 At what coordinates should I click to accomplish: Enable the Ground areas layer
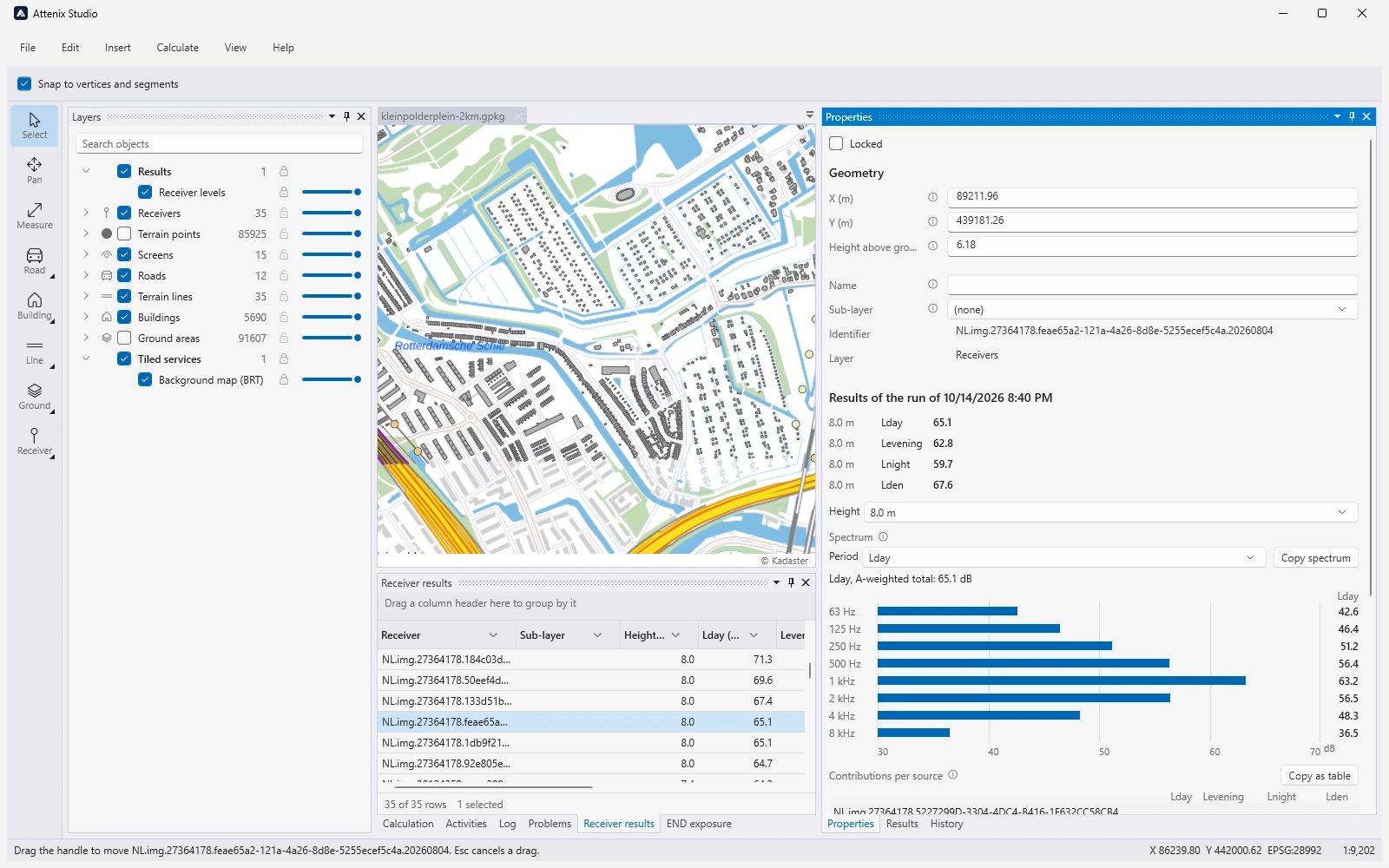[124, 338]
